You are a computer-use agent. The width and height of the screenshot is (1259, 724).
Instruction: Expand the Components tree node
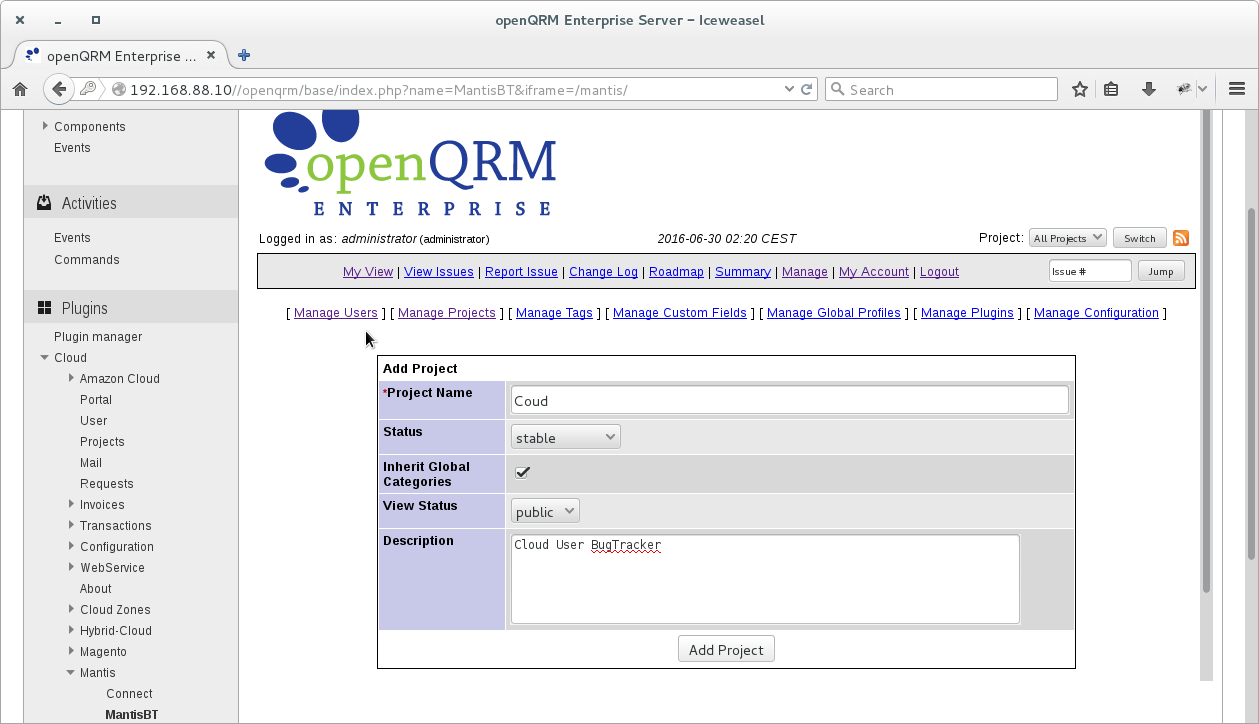click(45, 126)
